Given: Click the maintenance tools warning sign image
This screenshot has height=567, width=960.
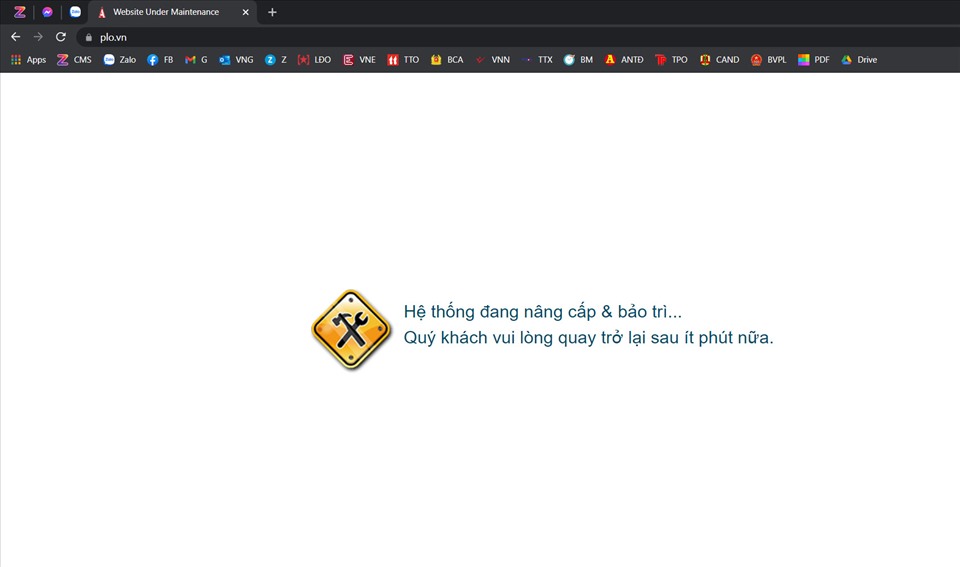Looking at the screenshot, I should [351, 329].
